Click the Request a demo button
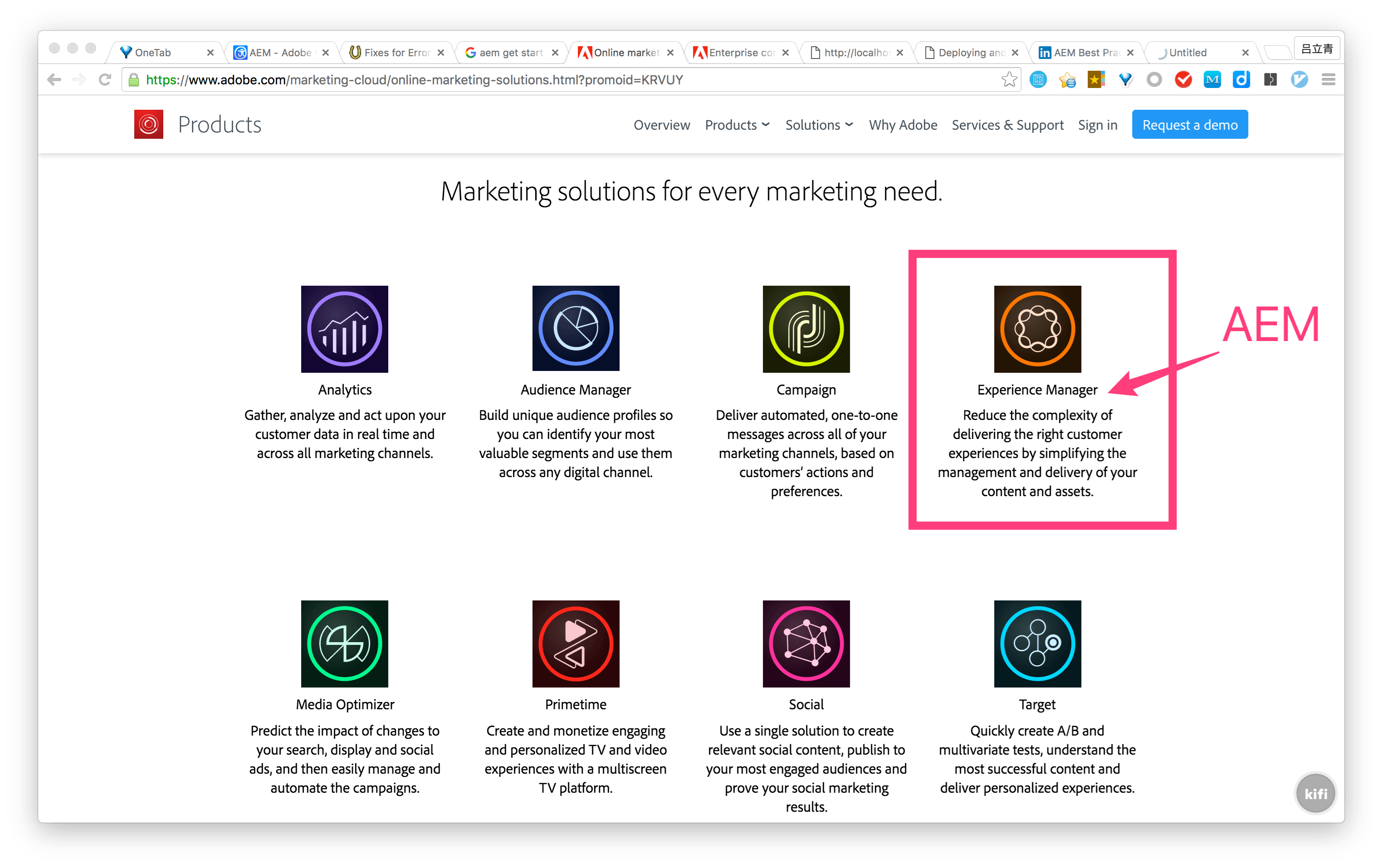Screen dimensions: 1382x868 pyautogui.click(x=1189, y=125)
